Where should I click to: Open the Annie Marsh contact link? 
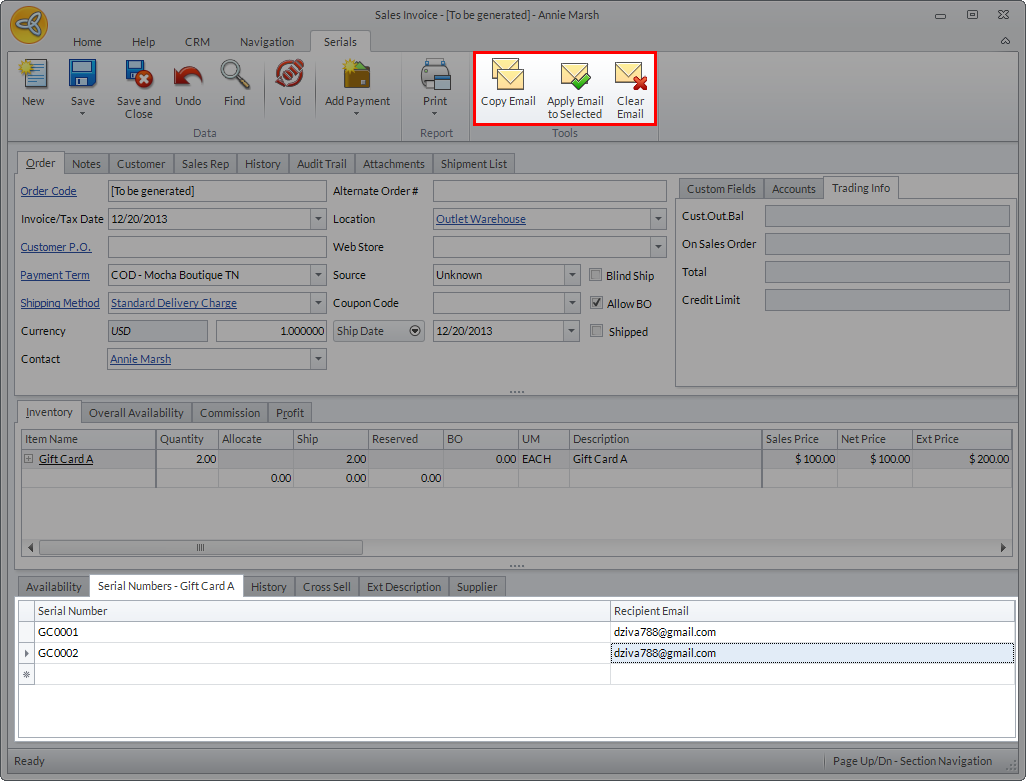coord(141,359)
